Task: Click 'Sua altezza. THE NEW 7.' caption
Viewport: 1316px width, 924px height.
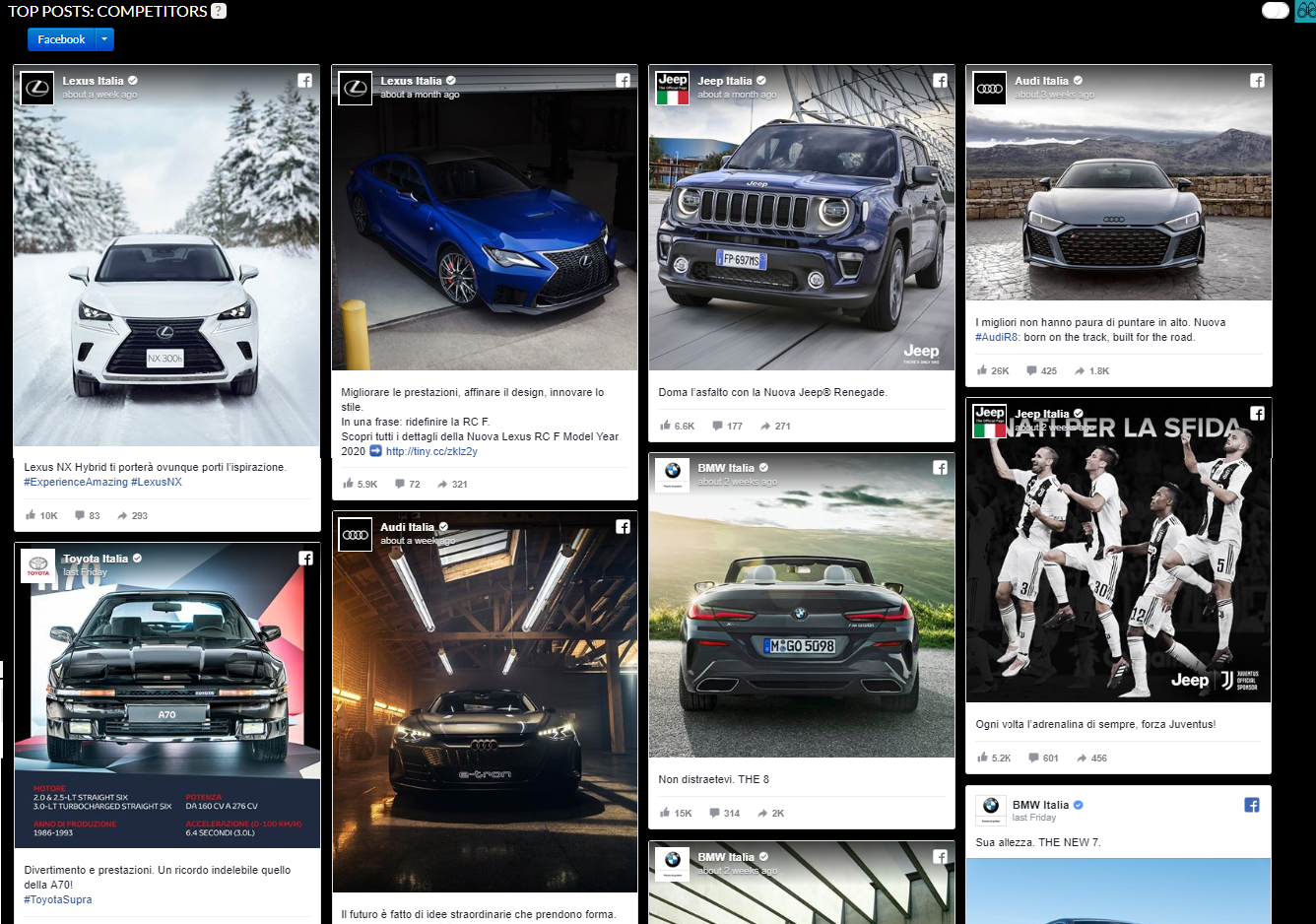Action: (1038, 842)
